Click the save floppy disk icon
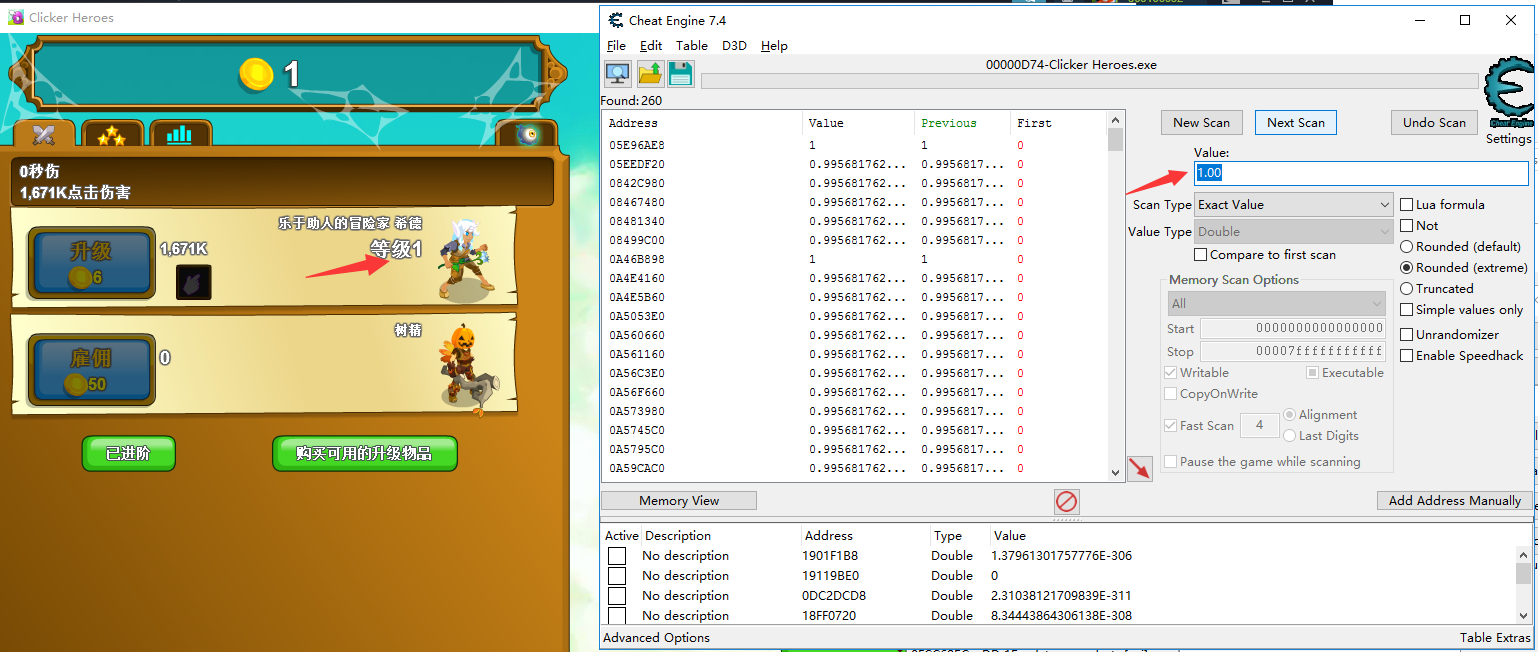 681,73
